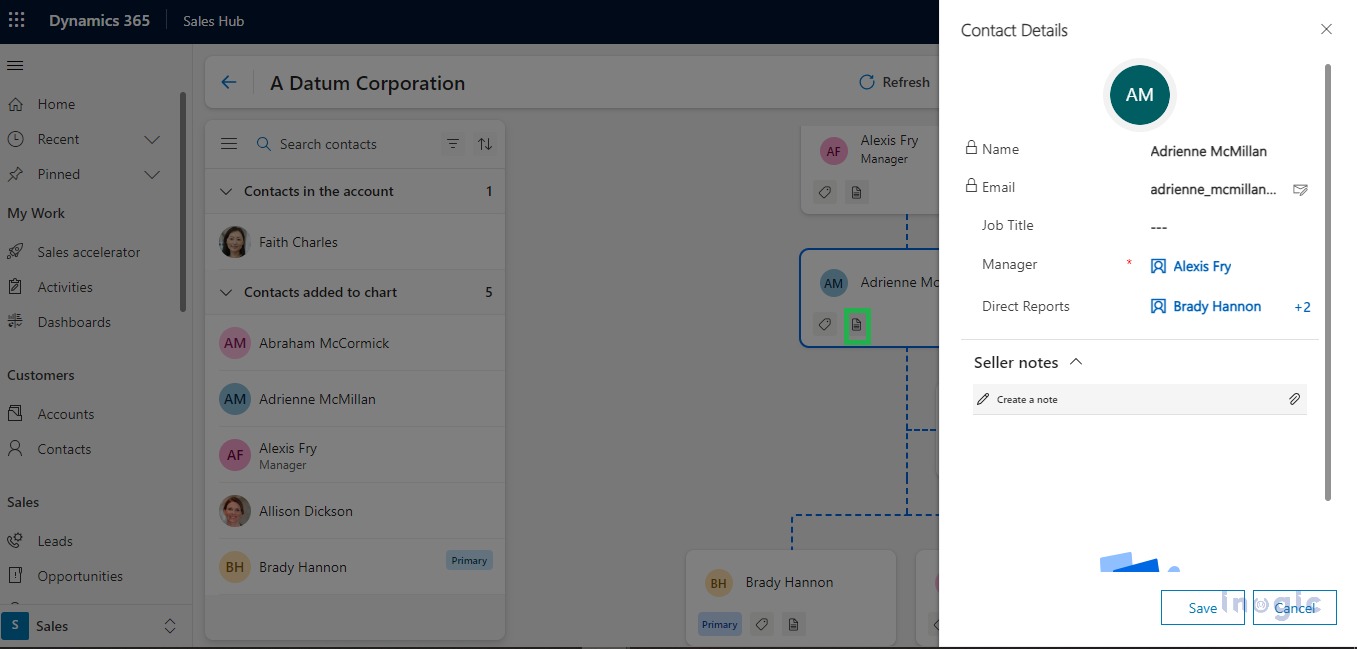Click the Sales Hub app name
1357x649 pixels.
click(213, 21)
